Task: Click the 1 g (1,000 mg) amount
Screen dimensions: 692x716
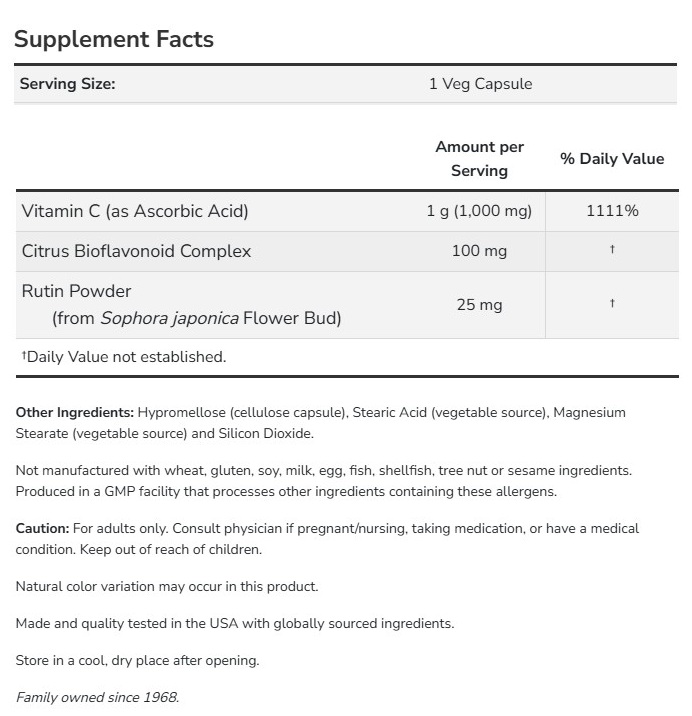Action: 480,211
